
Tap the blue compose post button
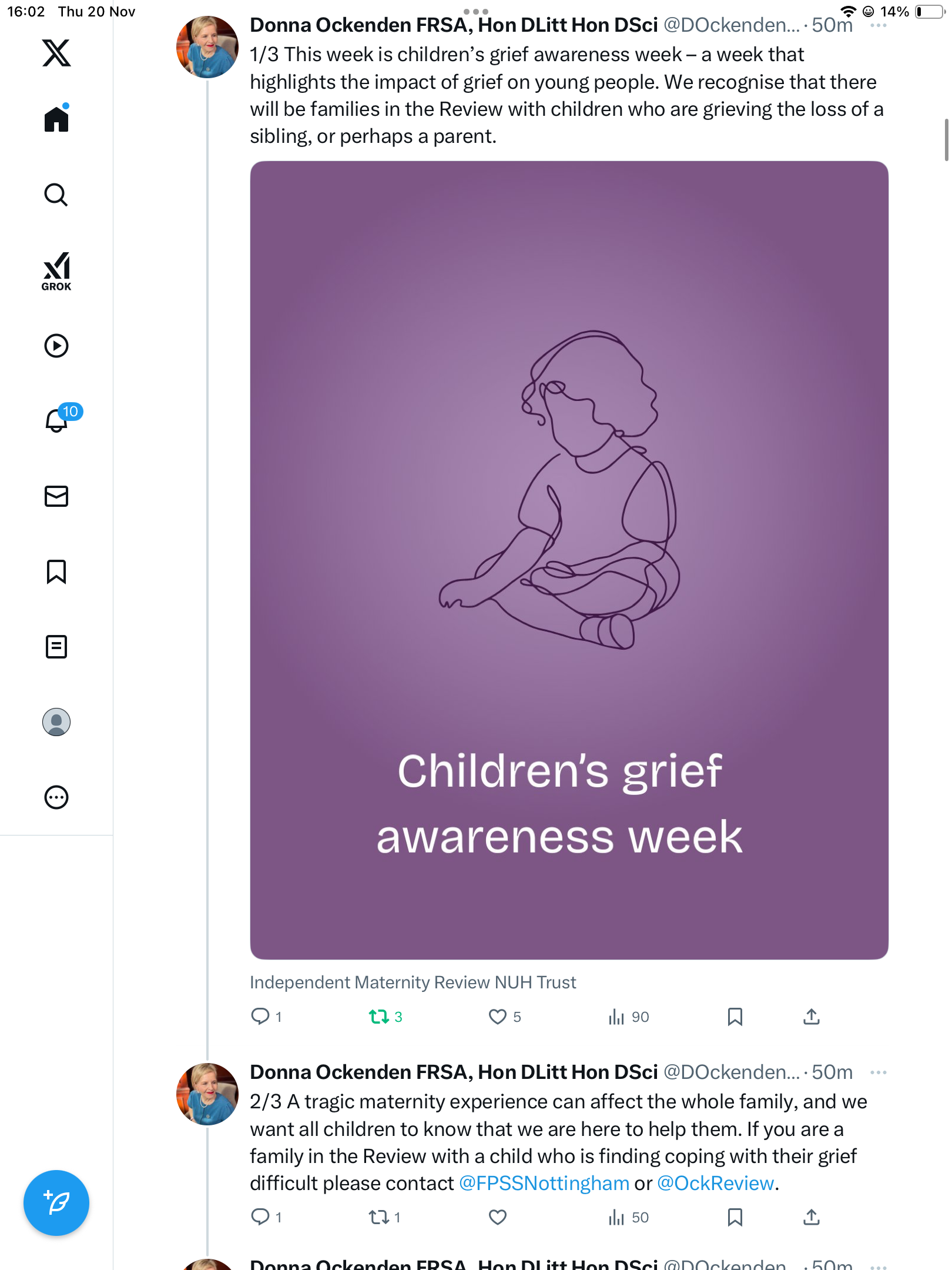coord(56,1203)
